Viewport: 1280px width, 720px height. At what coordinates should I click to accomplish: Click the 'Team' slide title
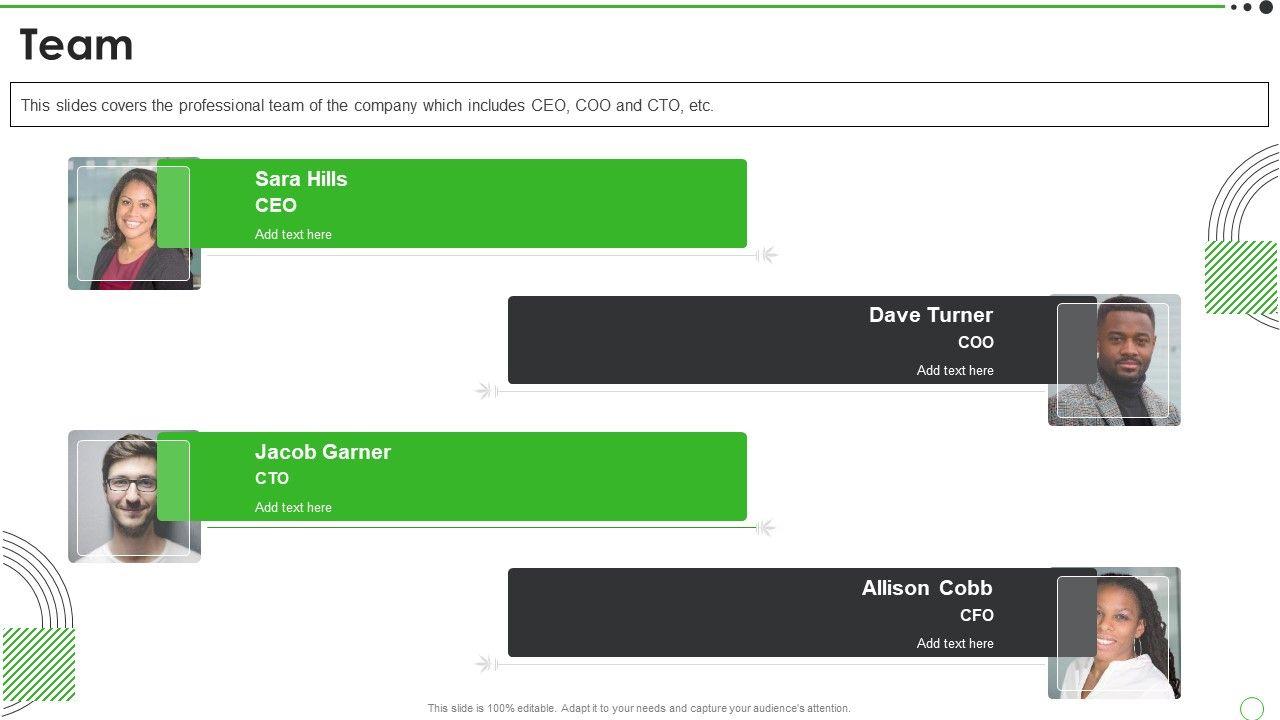(x=76, y=45)
